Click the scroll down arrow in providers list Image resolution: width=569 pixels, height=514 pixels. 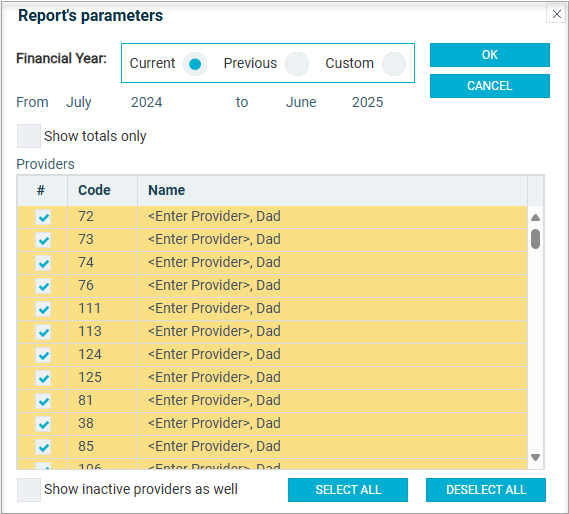pyautogui.click(x=535, y=457)
